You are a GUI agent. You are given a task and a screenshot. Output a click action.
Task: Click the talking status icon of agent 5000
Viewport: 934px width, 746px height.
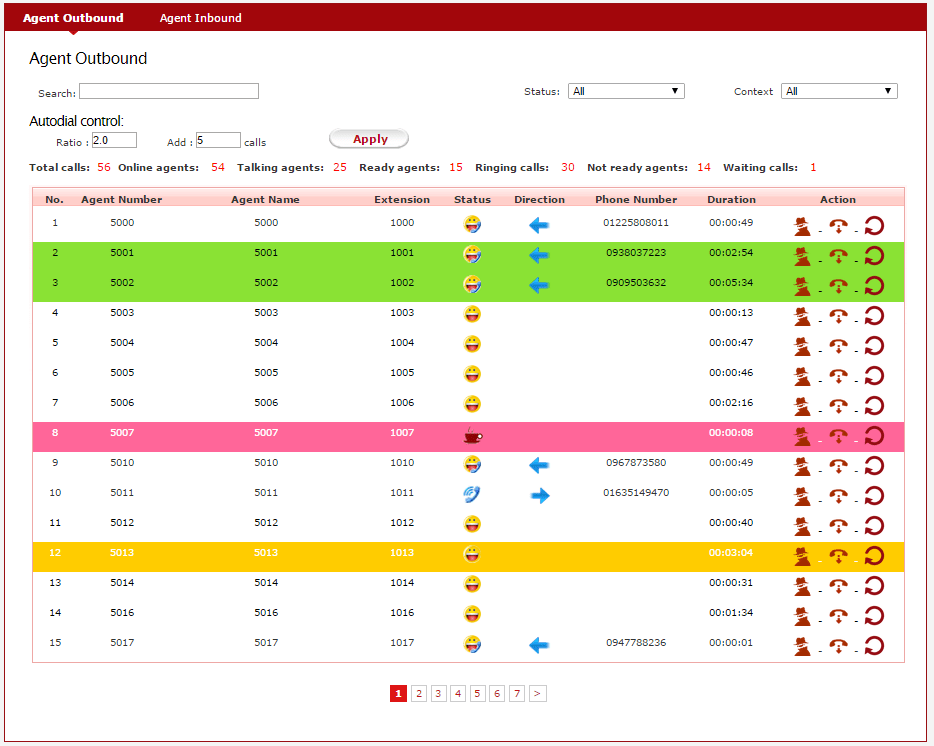(472, 225)
